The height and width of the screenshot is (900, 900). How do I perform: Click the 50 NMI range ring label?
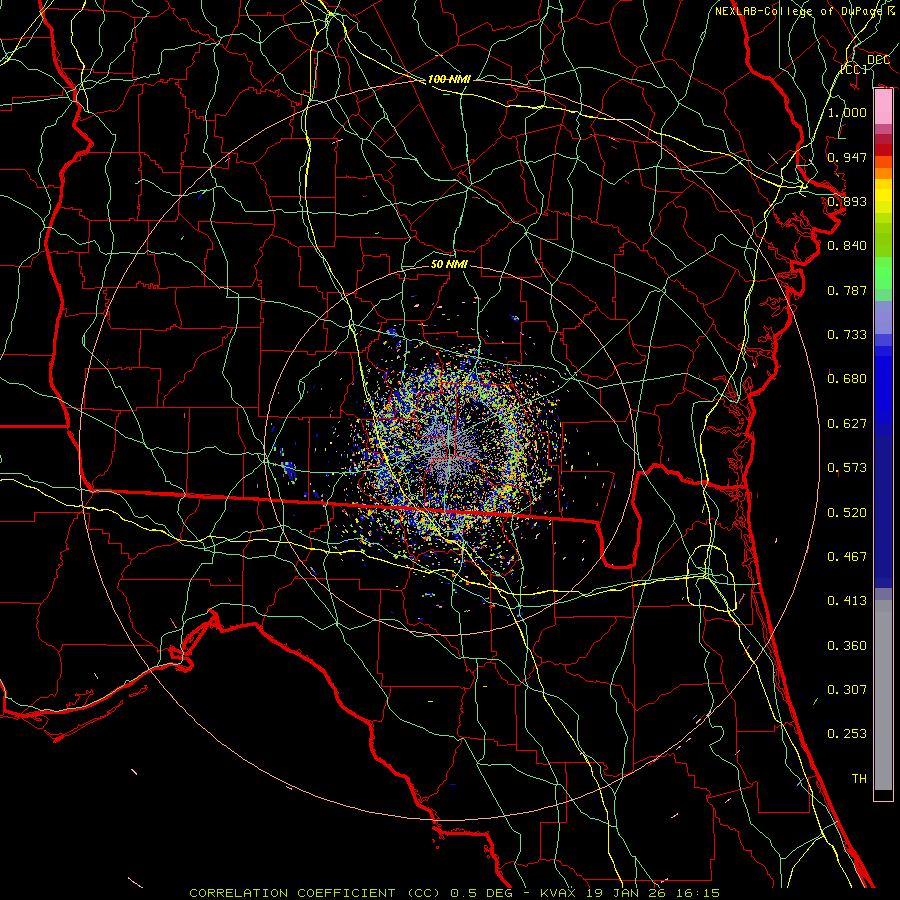coord(449,264)
